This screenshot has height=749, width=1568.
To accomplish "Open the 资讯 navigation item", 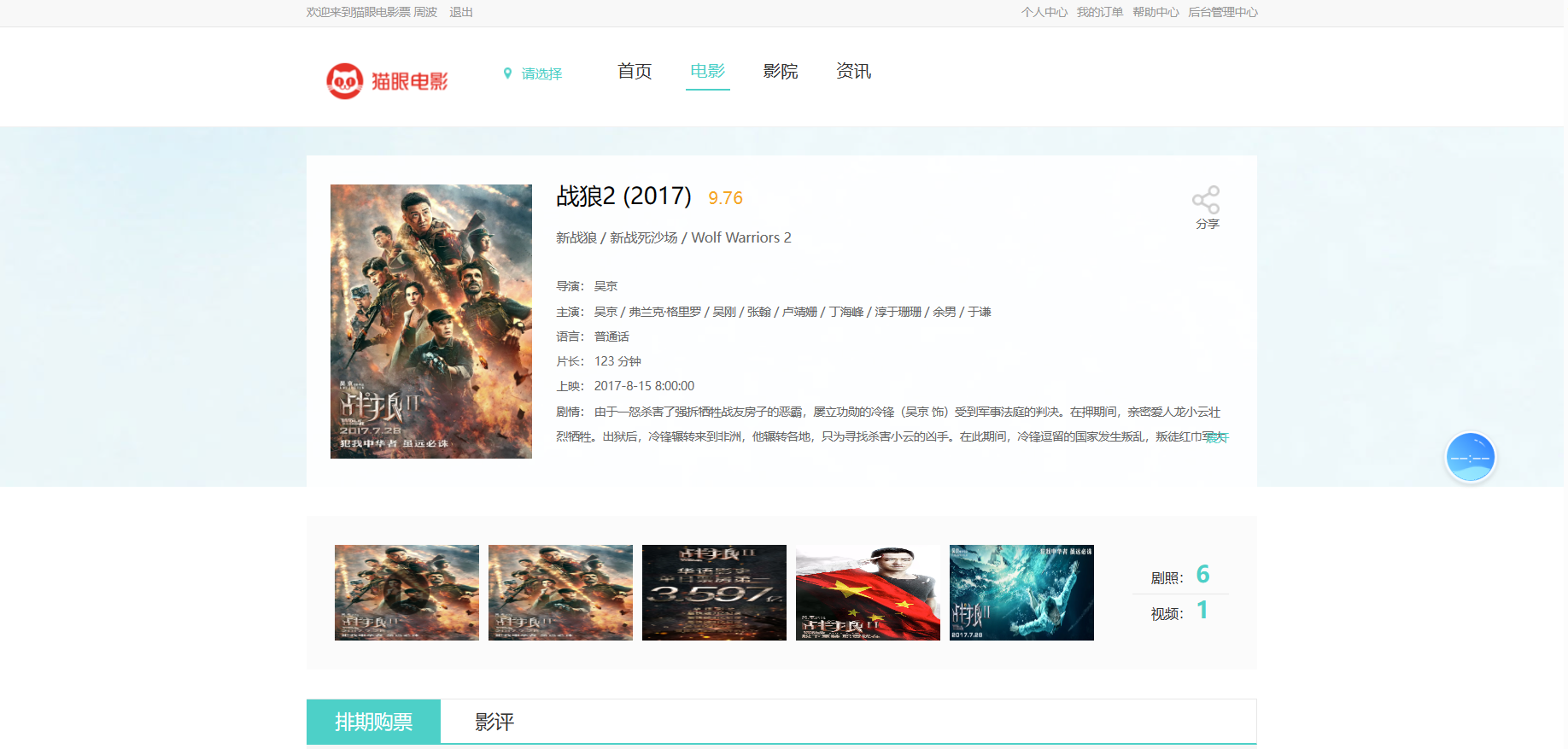I will [x=853, y=72].
